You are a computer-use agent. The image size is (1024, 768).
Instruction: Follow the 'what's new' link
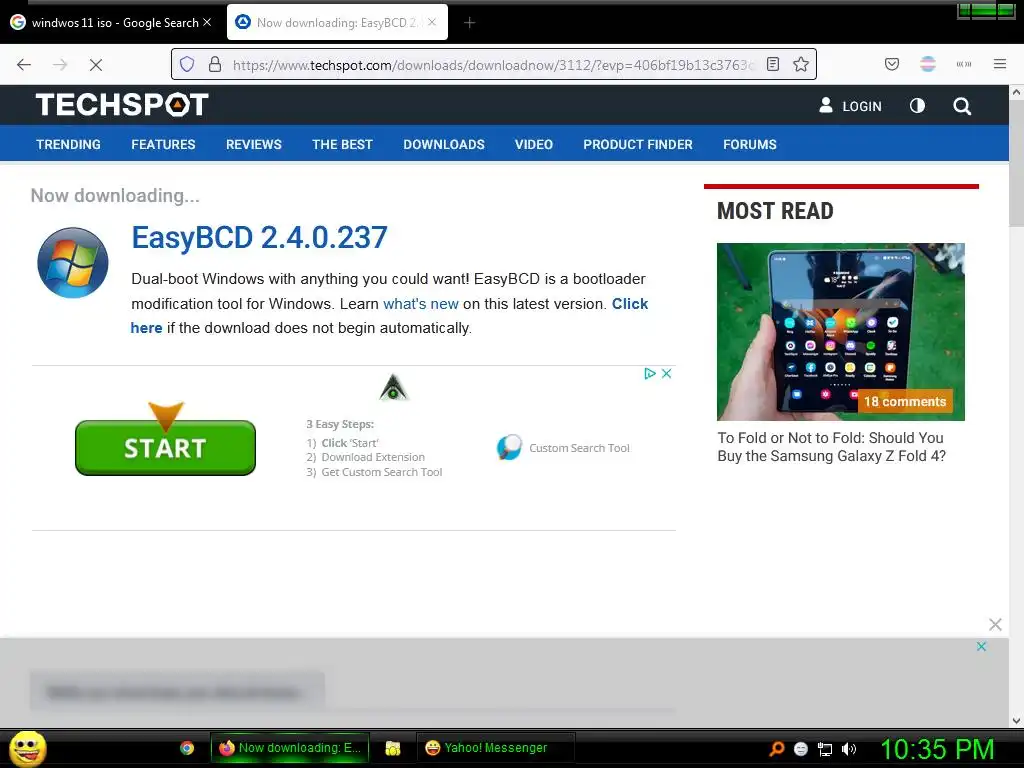point(421,304)
